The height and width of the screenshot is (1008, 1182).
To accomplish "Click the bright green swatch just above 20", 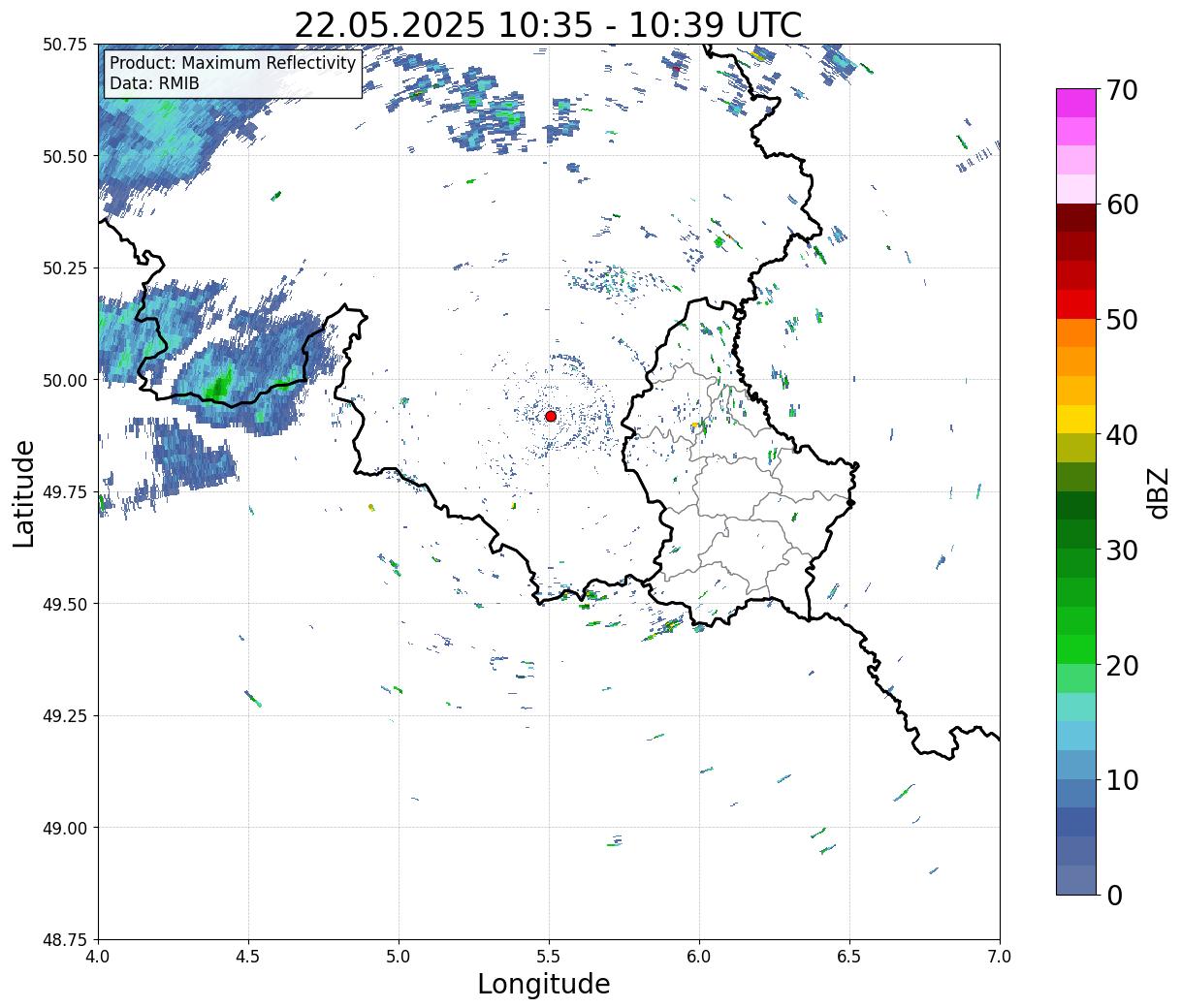I will (x=1076, y=648).
